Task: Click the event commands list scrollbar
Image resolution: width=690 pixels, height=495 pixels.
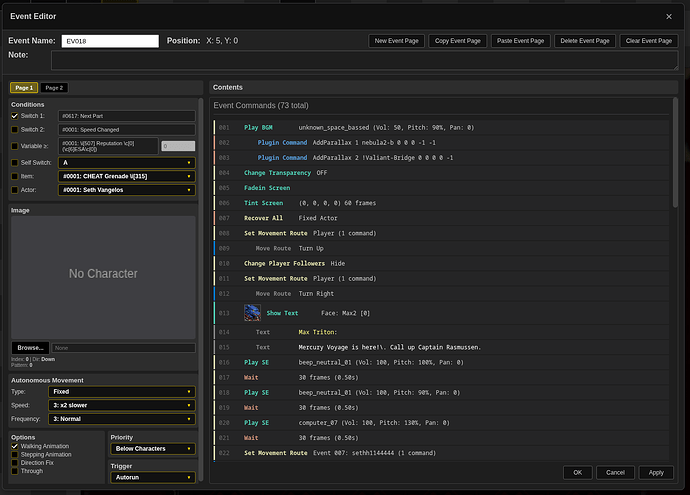Action: 675,153
